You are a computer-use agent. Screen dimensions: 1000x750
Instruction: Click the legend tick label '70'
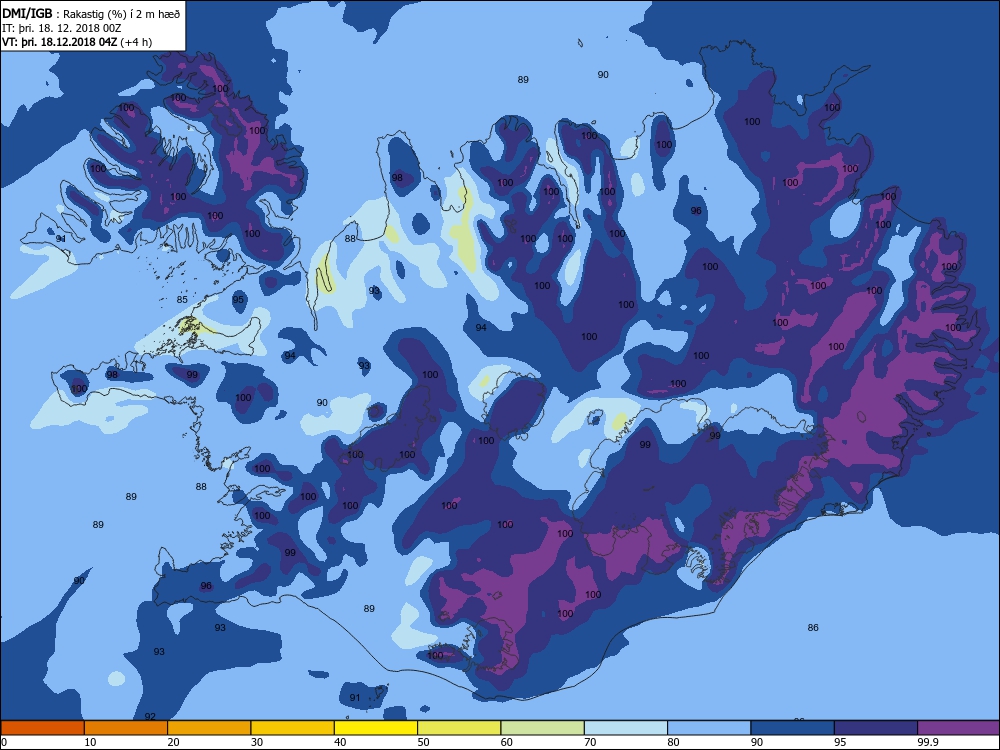click(591, 742)
